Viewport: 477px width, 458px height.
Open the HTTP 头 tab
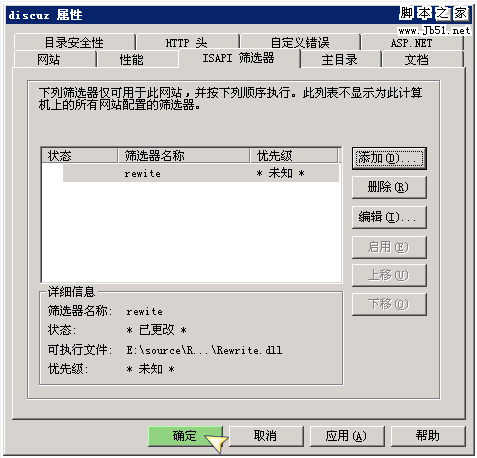point(187,42)
